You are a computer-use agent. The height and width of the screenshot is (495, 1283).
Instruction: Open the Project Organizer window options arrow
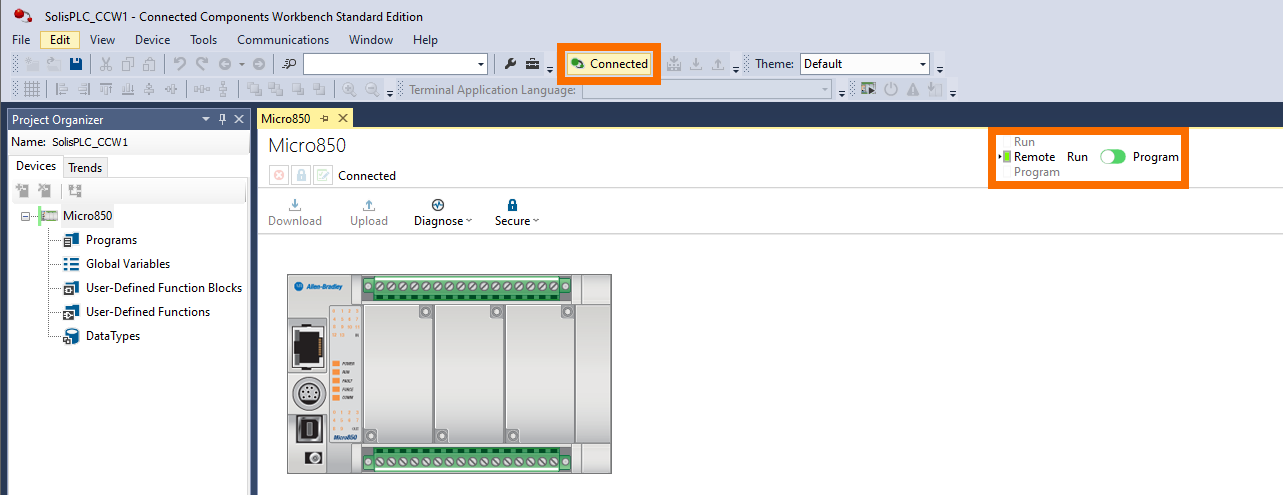pos(206,119)
